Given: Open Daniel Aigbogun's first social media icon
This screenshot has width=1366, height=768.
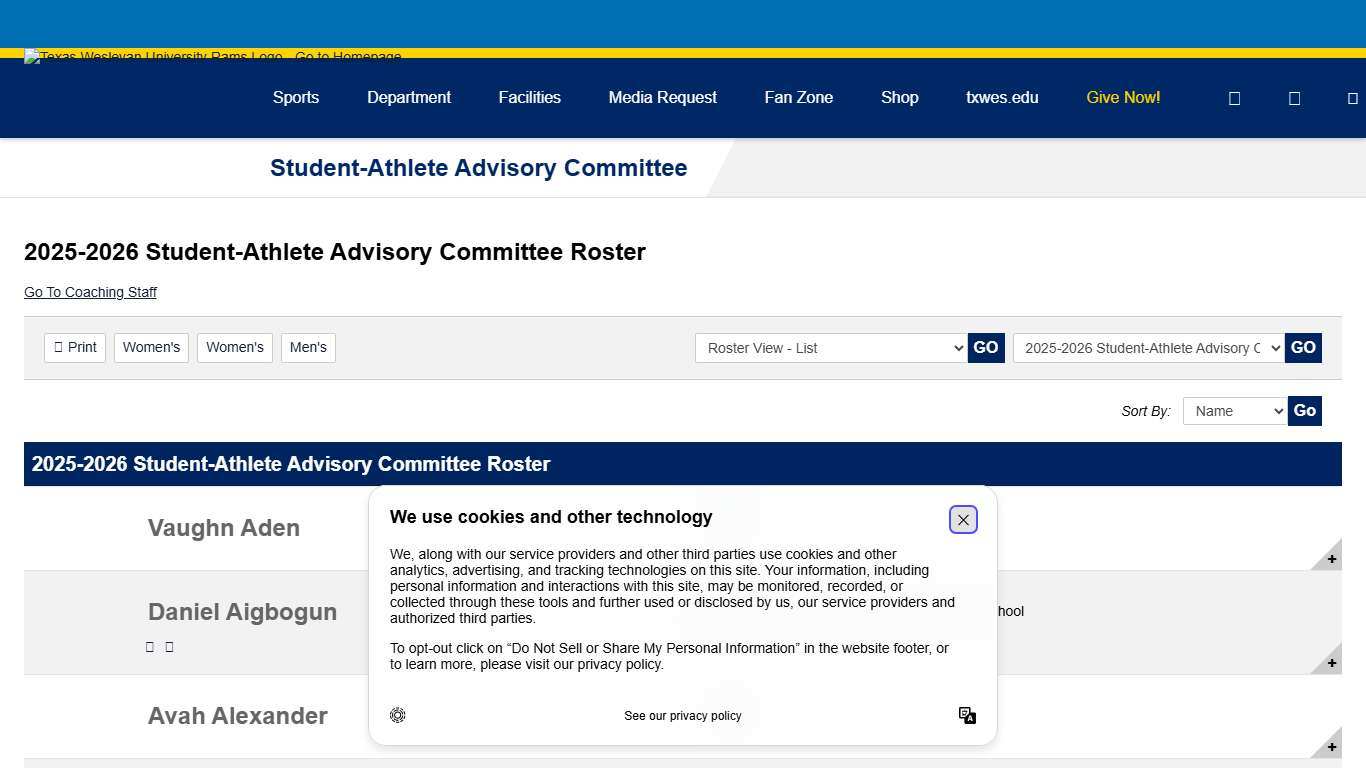Looking at the screenshot, I should click(149, 646).
